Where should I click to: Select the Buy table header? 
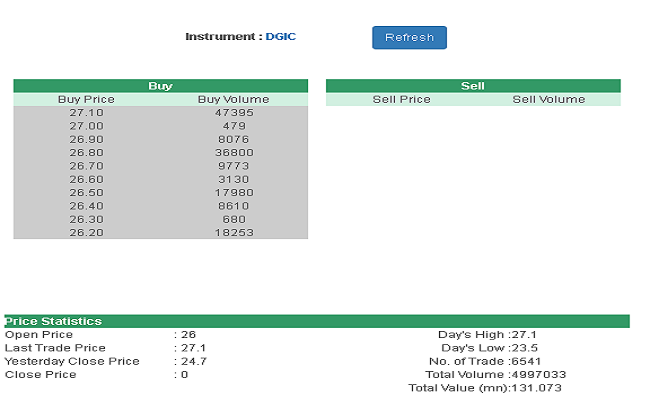(160, 86)
